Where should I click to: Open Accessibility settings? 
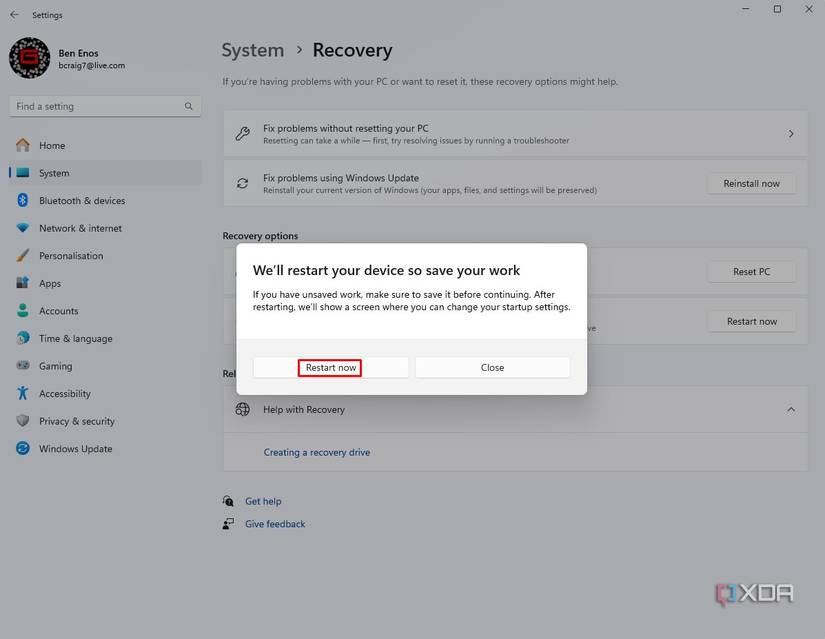(x=105, y=394)
